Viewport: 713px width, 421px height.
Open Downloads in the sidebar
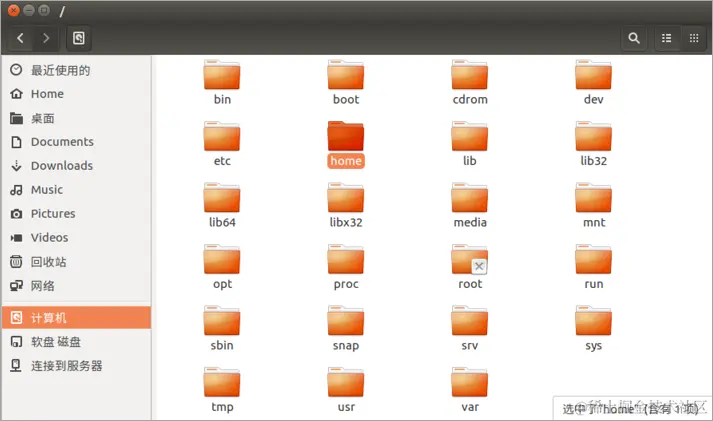pos(76,165)
